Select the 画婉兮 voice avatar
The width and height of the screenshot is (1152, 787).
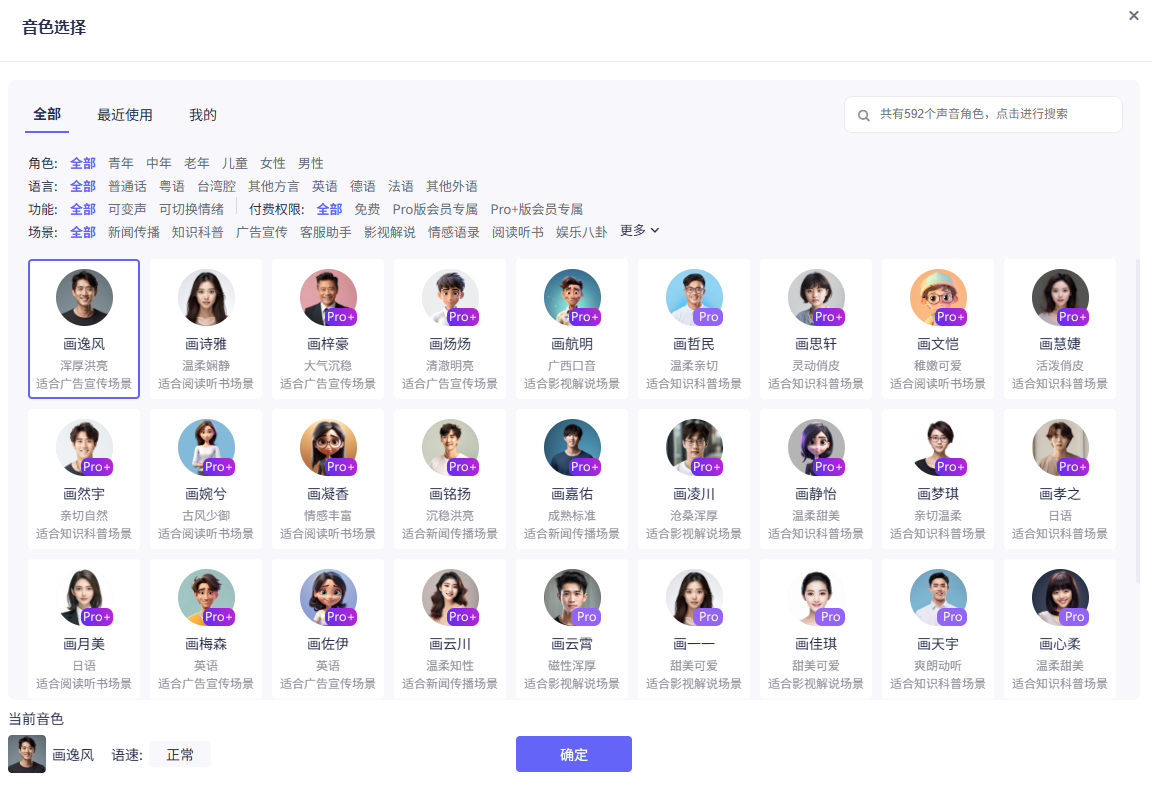coord(206,448)
